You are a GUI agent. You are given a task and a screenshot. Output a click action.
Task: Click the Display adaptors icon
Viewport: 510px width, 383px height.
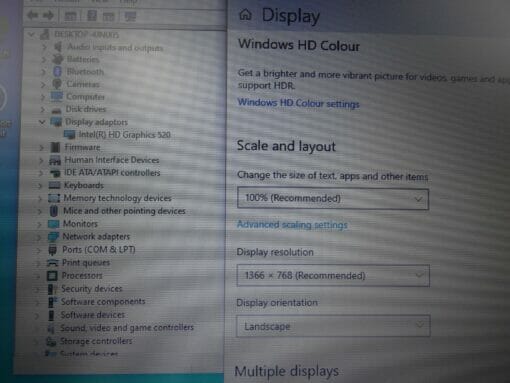[56, 122]
